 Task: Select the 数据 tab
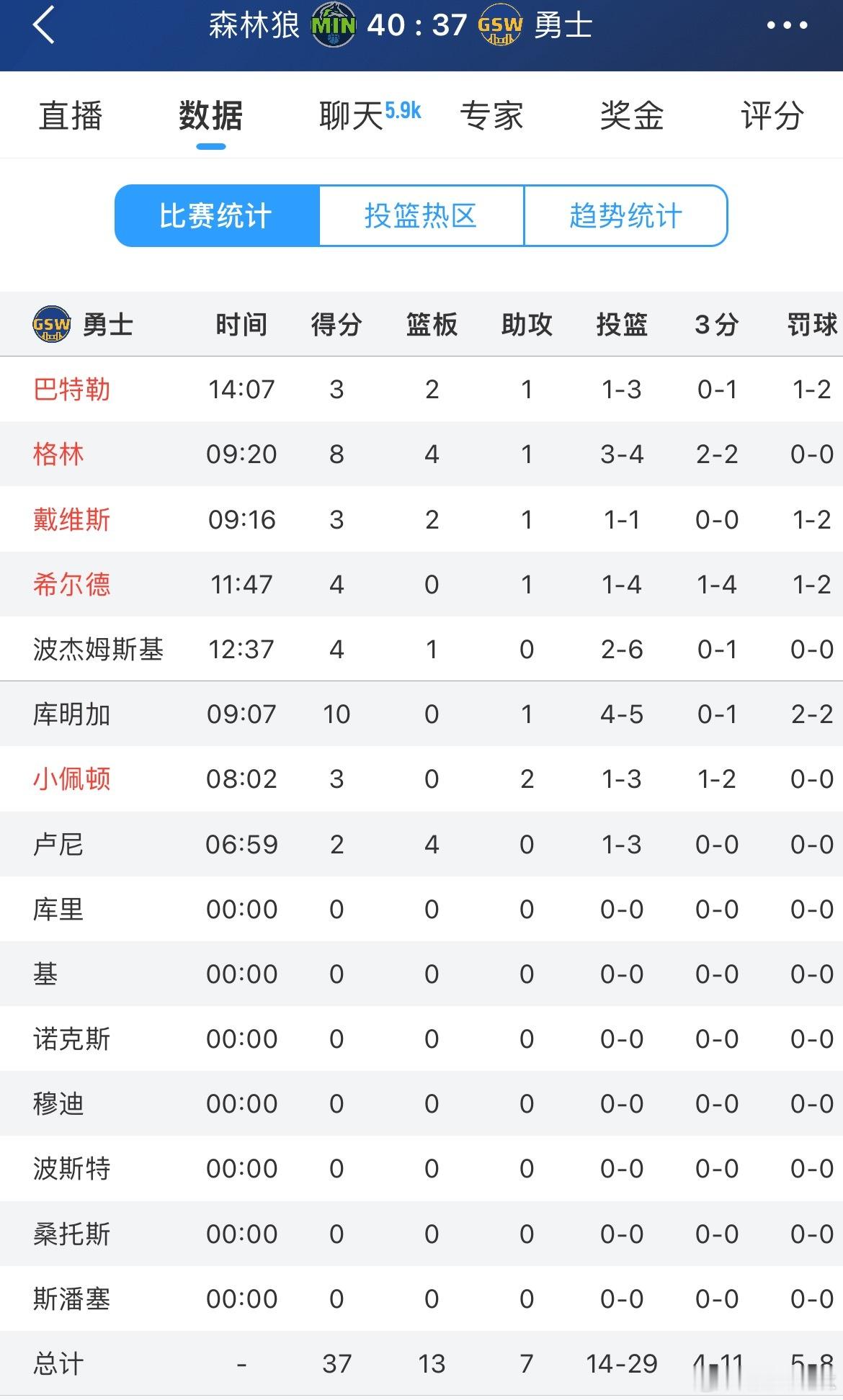[x=211, y=115]
